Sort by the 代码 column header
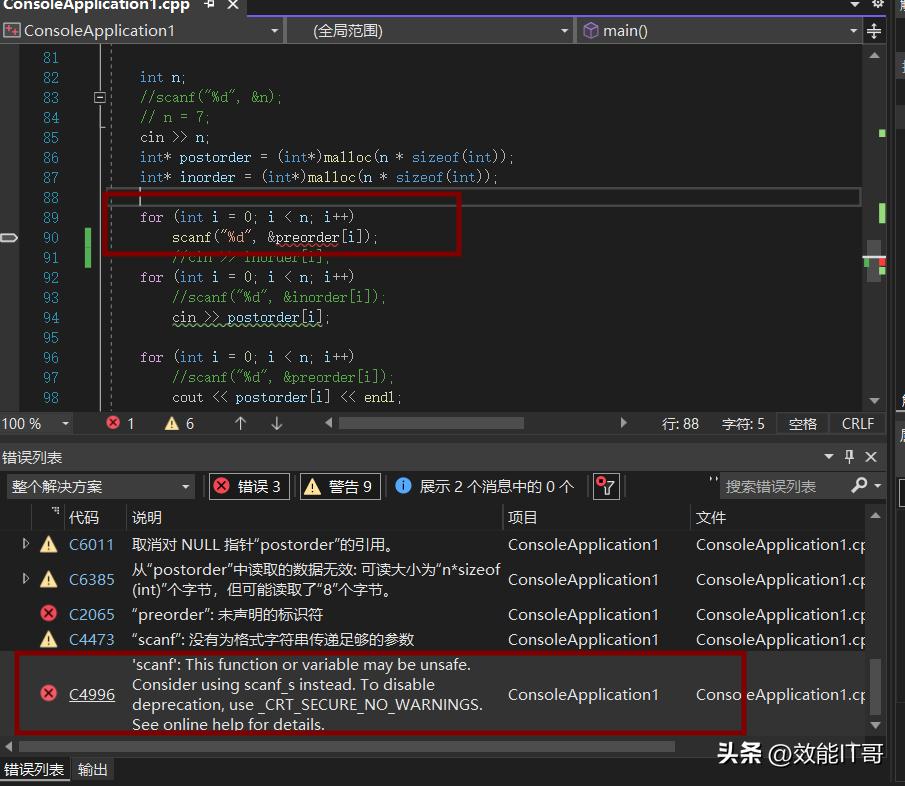This screenshot has height=786, width=905. (84, 518)
